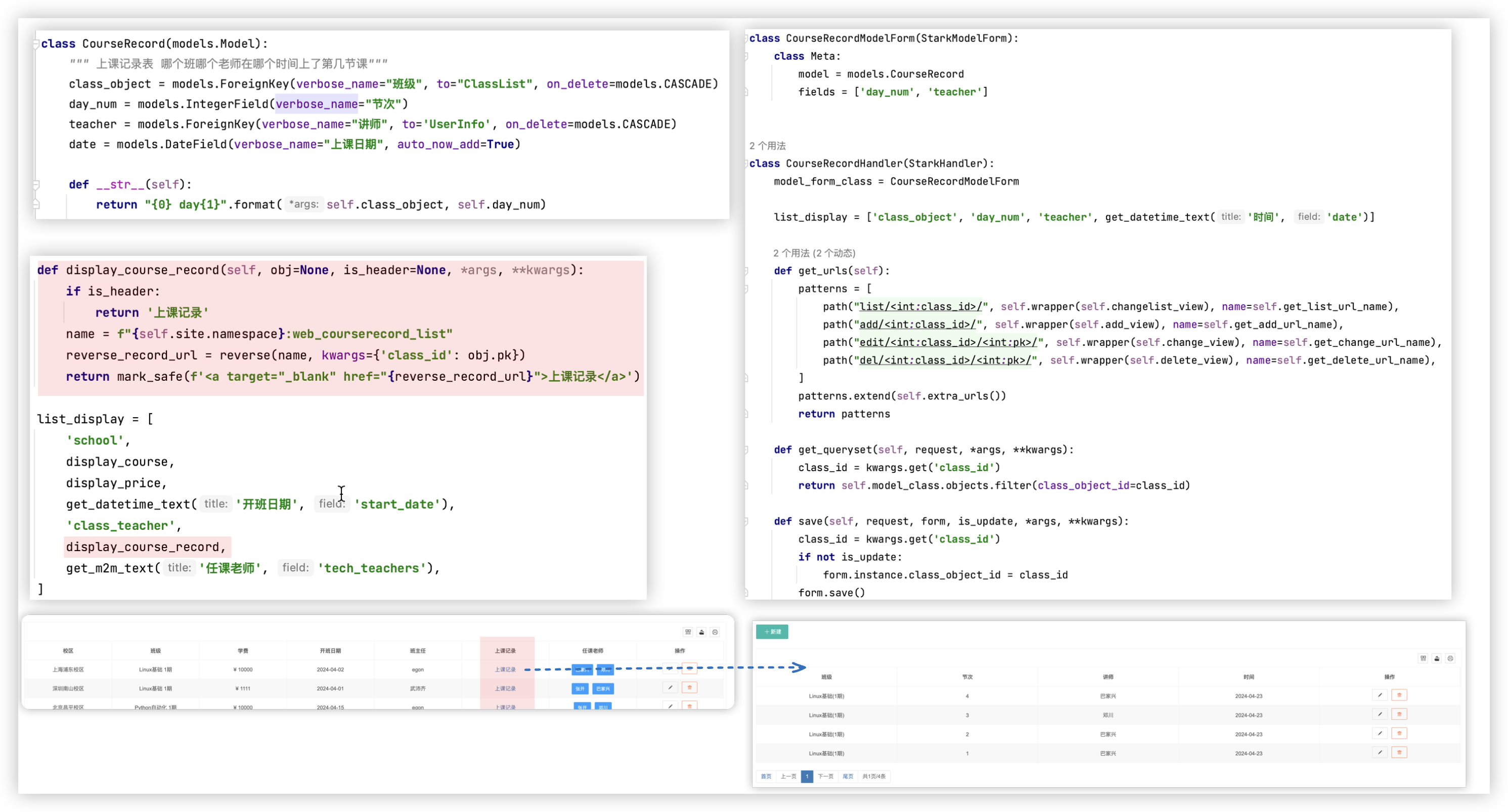This screenshot has height=812, width=1508.
Task: Open 上课记录 link for 上海浦东校区 row
Action: (505, 669)
